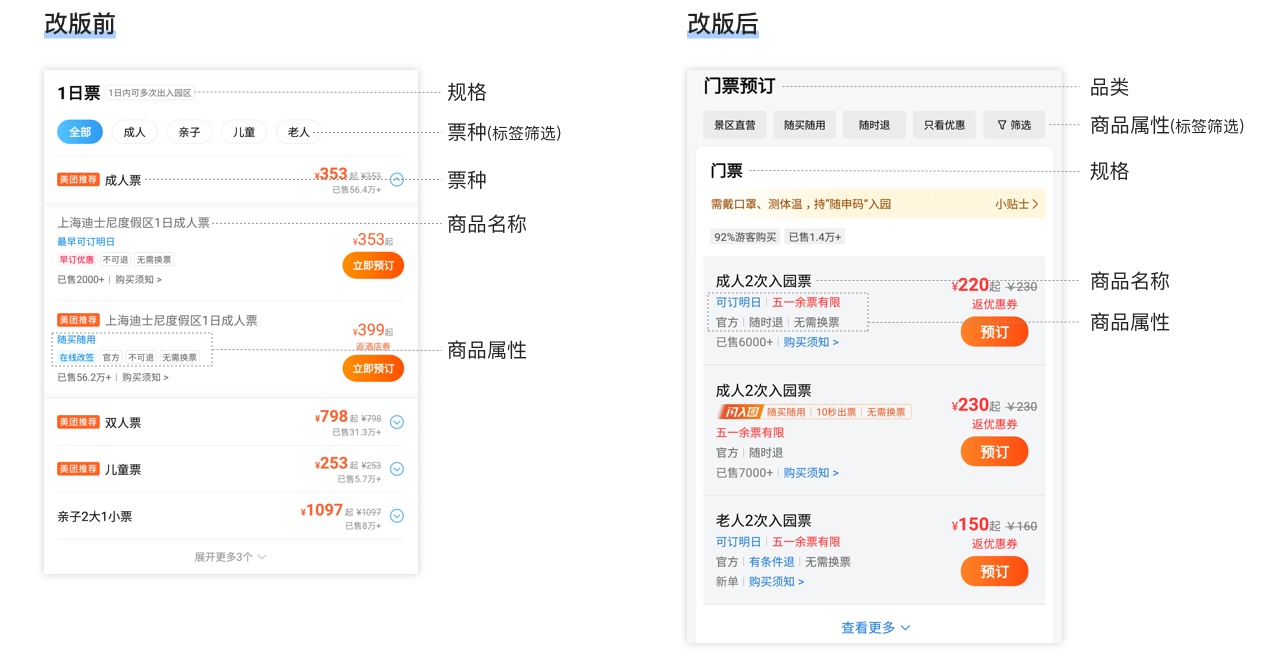Select the 老人 ticket type tab

pos(297,131)
